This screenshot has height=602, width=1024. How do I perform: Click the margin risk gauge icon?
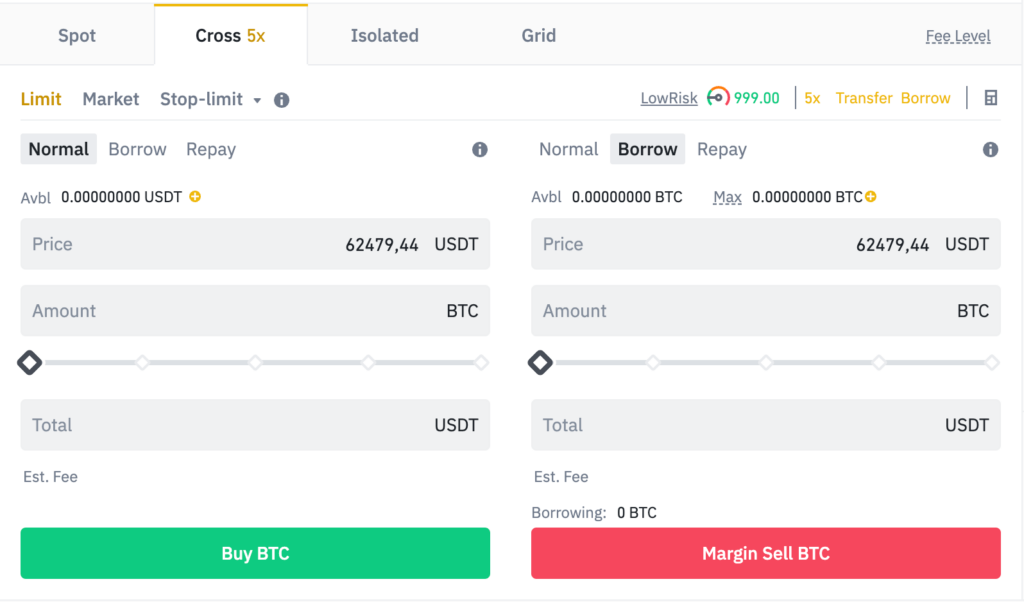pyautogui.click(x=716, y=98)
